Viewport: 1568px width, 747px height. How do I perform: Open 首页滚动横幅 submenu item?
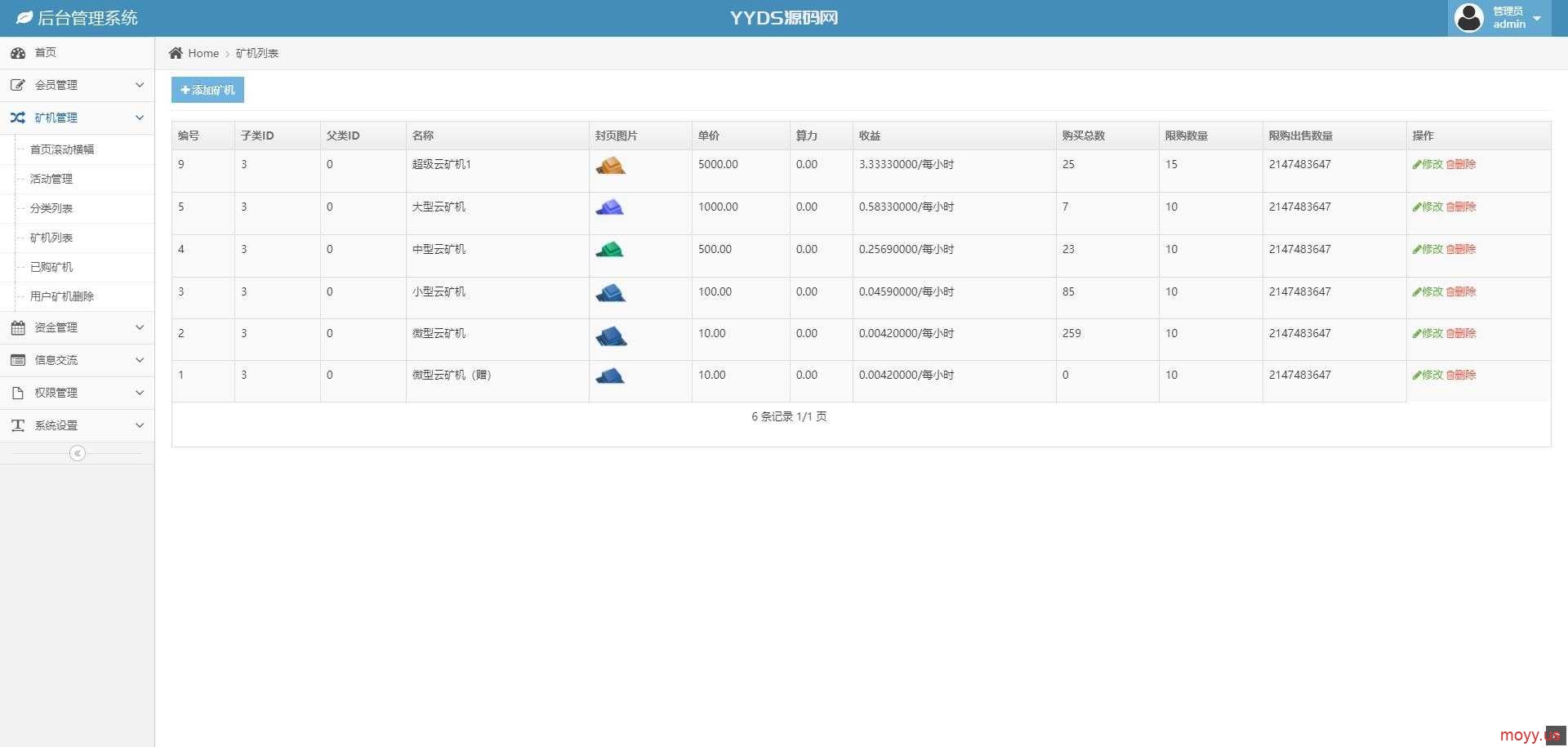pos(62,149)
